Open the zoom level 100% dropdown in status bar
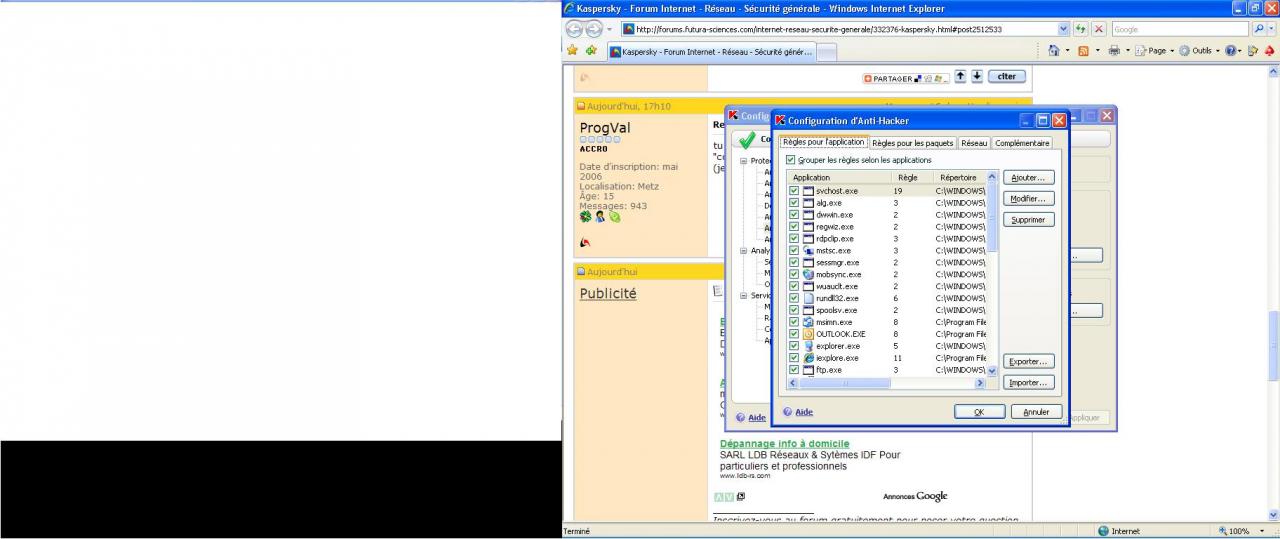 click(1261, 531)
